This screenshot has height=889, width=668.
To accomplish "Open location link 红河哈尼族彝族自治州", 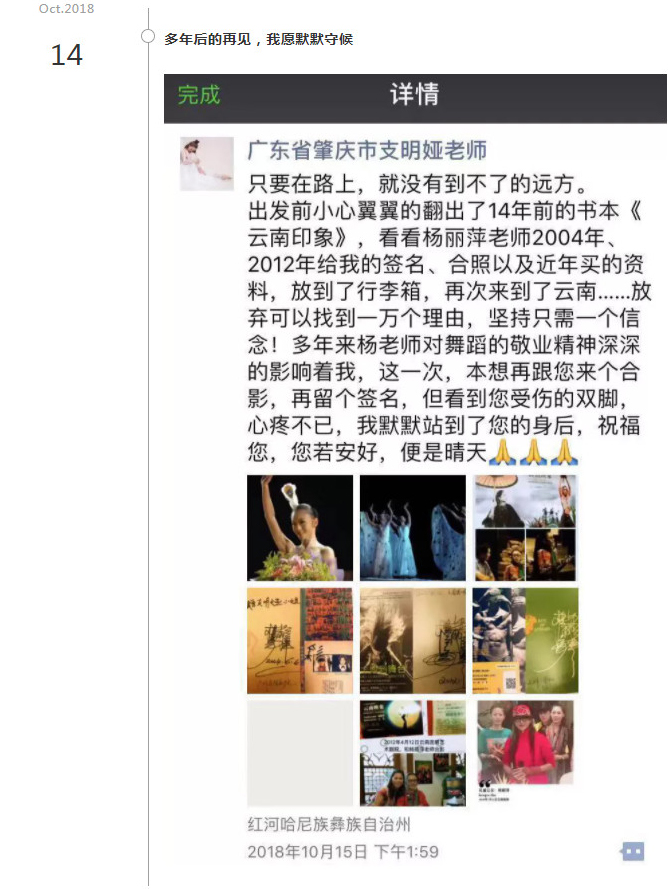I will click(x=329, y=824).
